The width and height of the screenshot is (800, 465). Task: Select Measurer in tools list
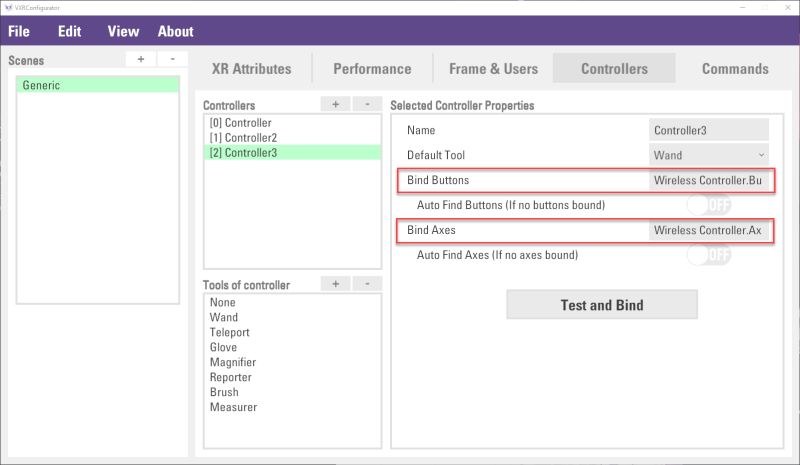click(x=292, y=407)
